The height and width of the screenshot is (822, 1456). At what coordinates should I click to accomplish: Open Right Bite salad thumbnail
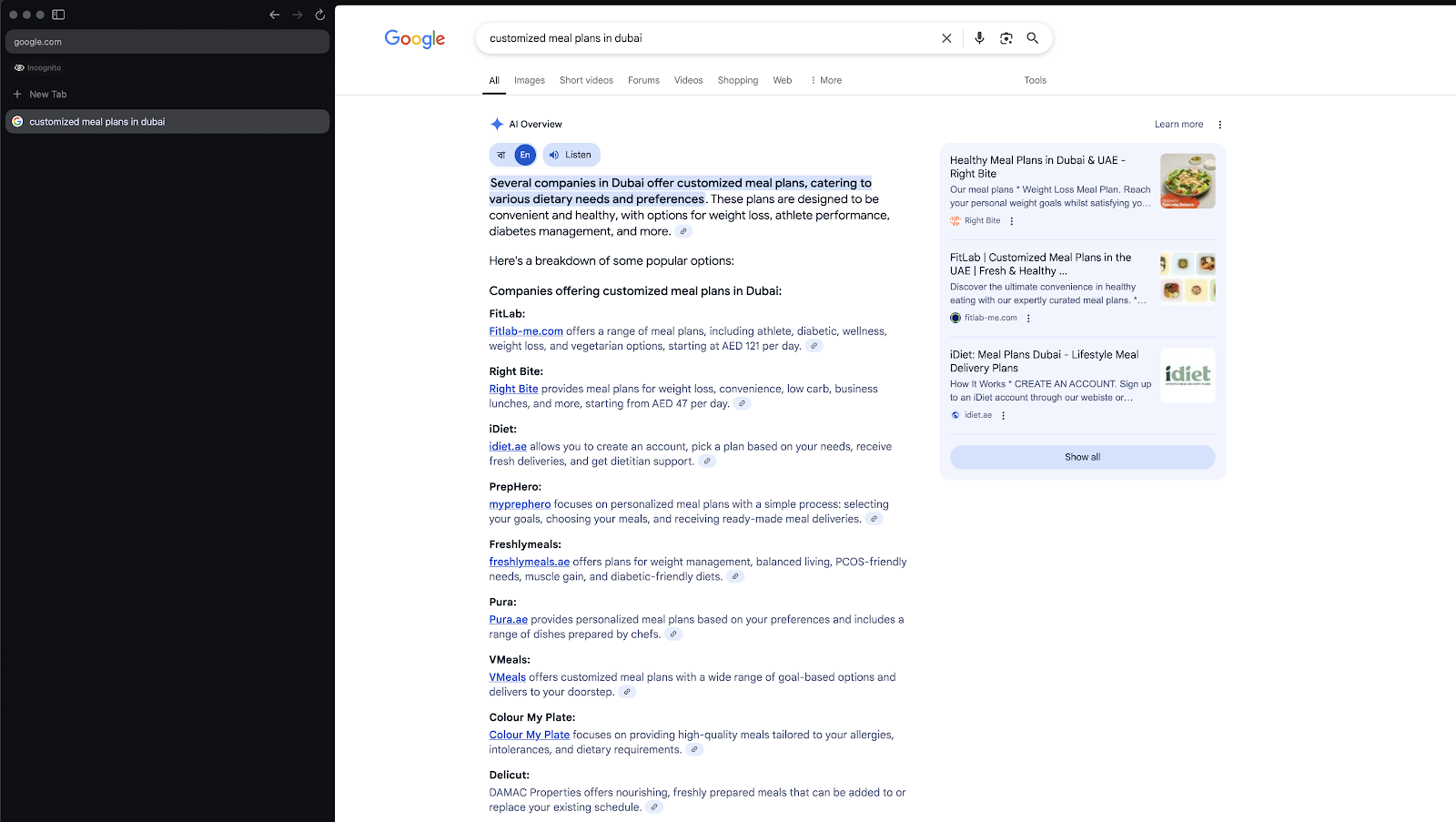1188,181
